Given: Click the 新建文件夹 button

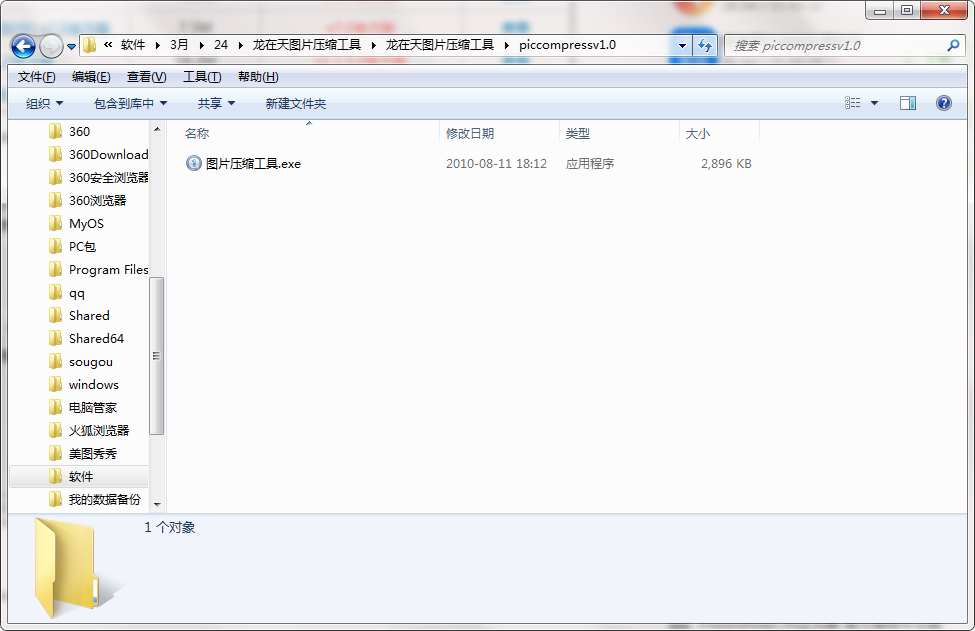Looking at the screenshot, I should pyautogui.click(x=295, y=103).
